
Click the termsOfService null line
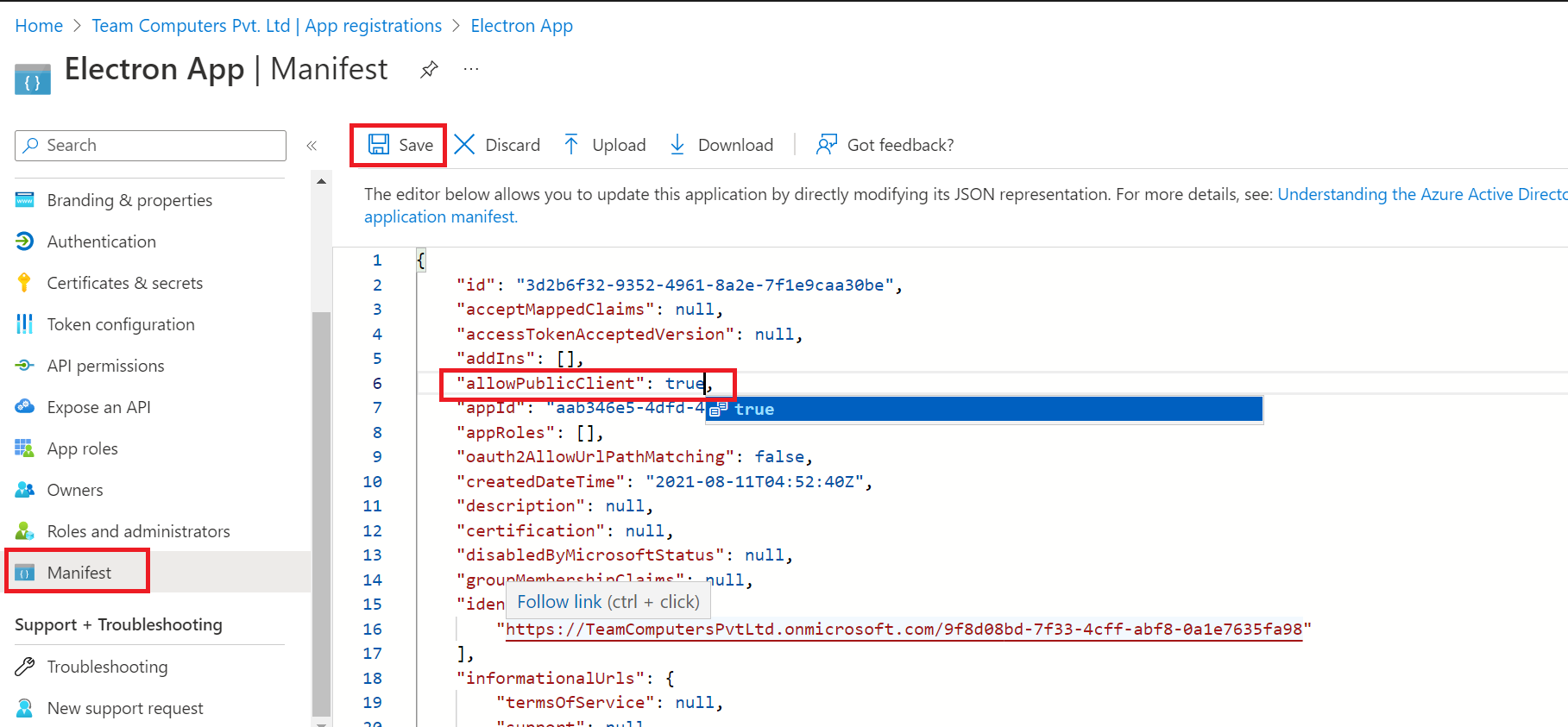(x=609, y=702)
